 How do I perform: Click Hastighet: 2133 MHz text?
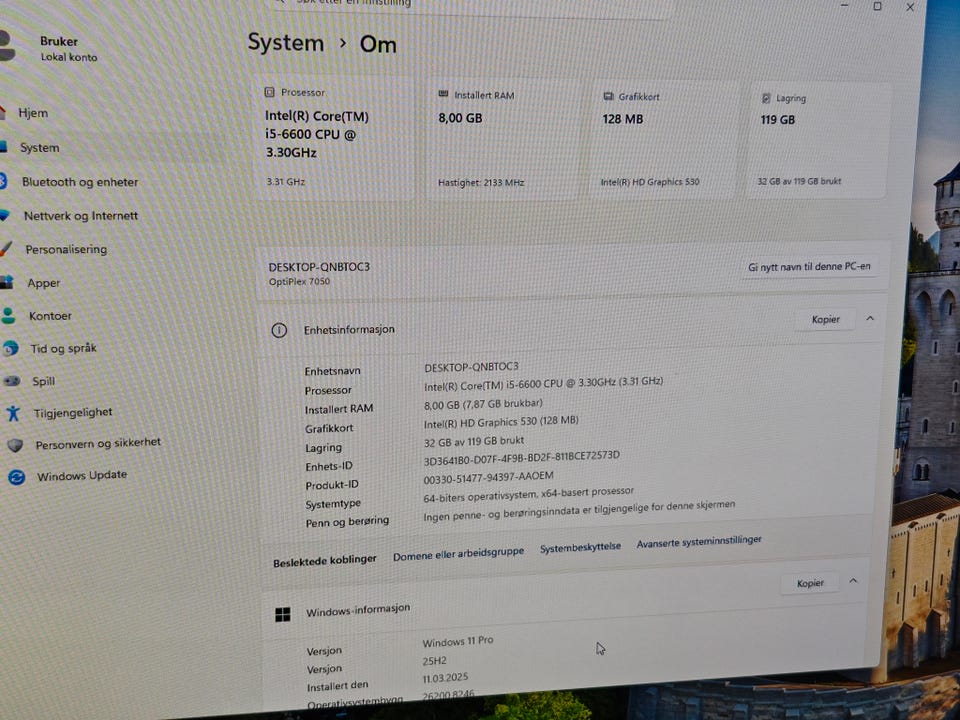[481, 182]
